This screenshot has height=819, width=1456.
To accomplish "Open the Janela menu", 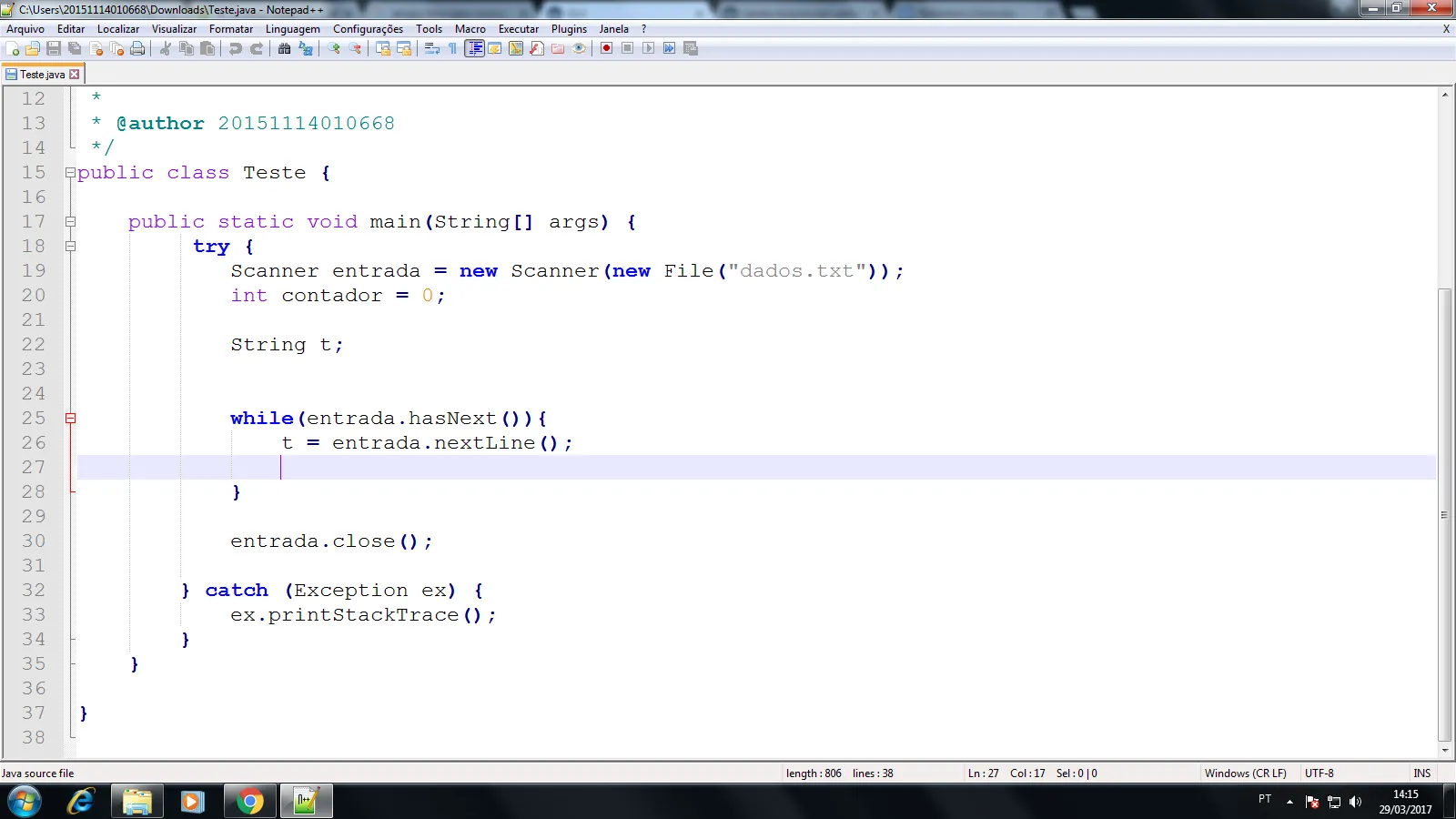I will [614, 29].
